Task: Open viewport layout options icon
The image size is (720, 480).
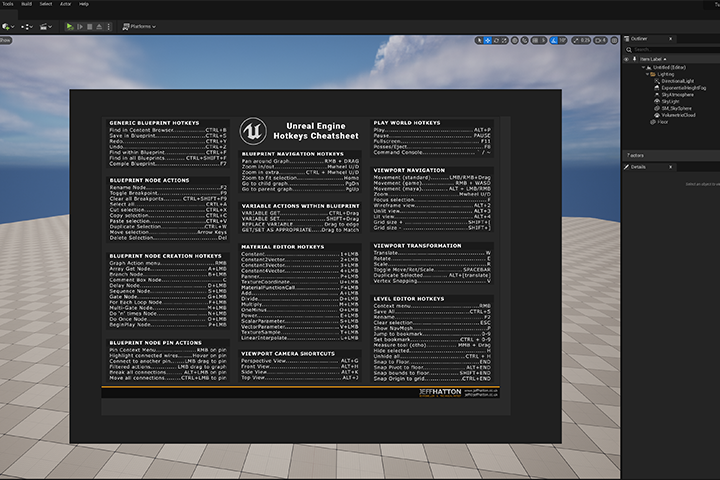Action: (x=614, y=40)
